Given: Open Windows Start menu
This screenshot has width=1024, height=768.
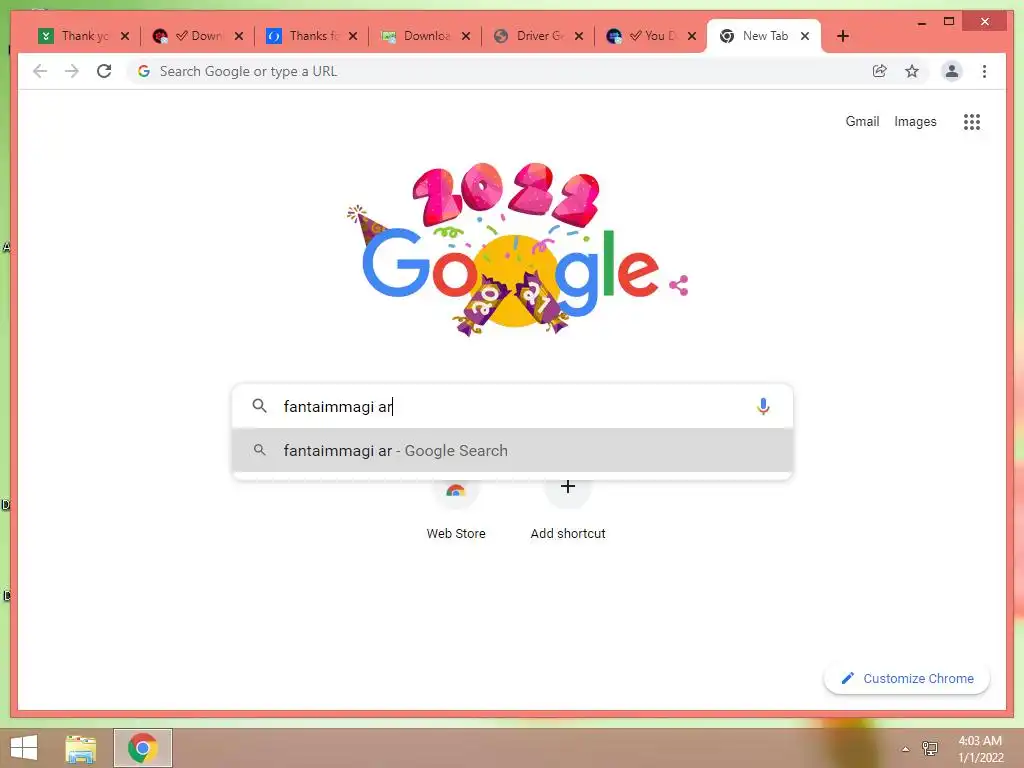Looking at the screenshot, I should click(x=24, y=748).
